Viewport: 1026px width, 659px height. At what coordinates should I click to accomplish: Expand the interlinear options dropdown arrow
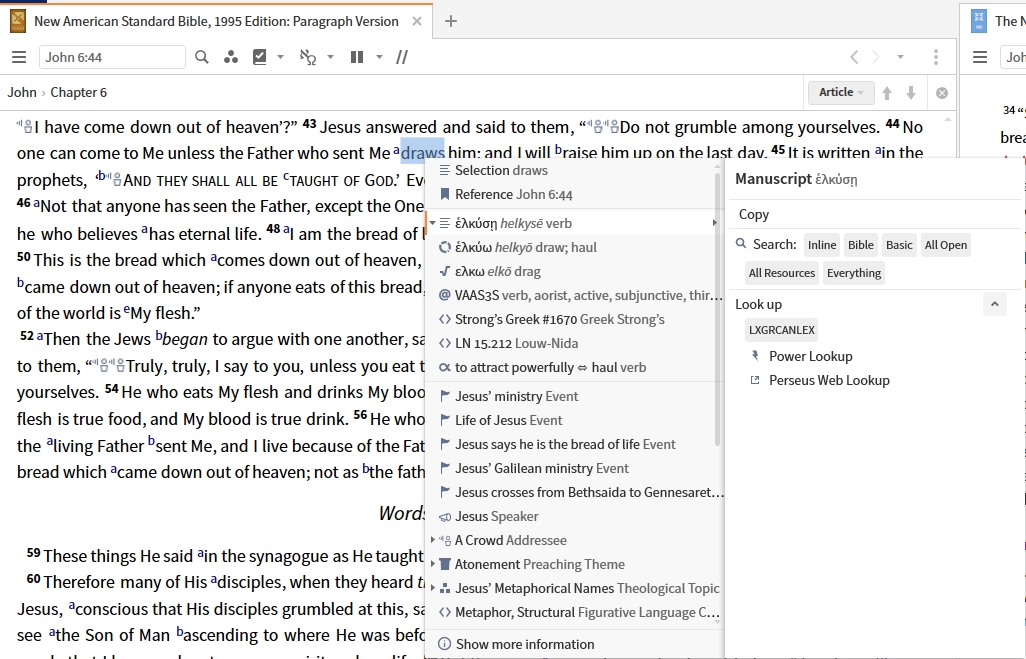[330, 58]
